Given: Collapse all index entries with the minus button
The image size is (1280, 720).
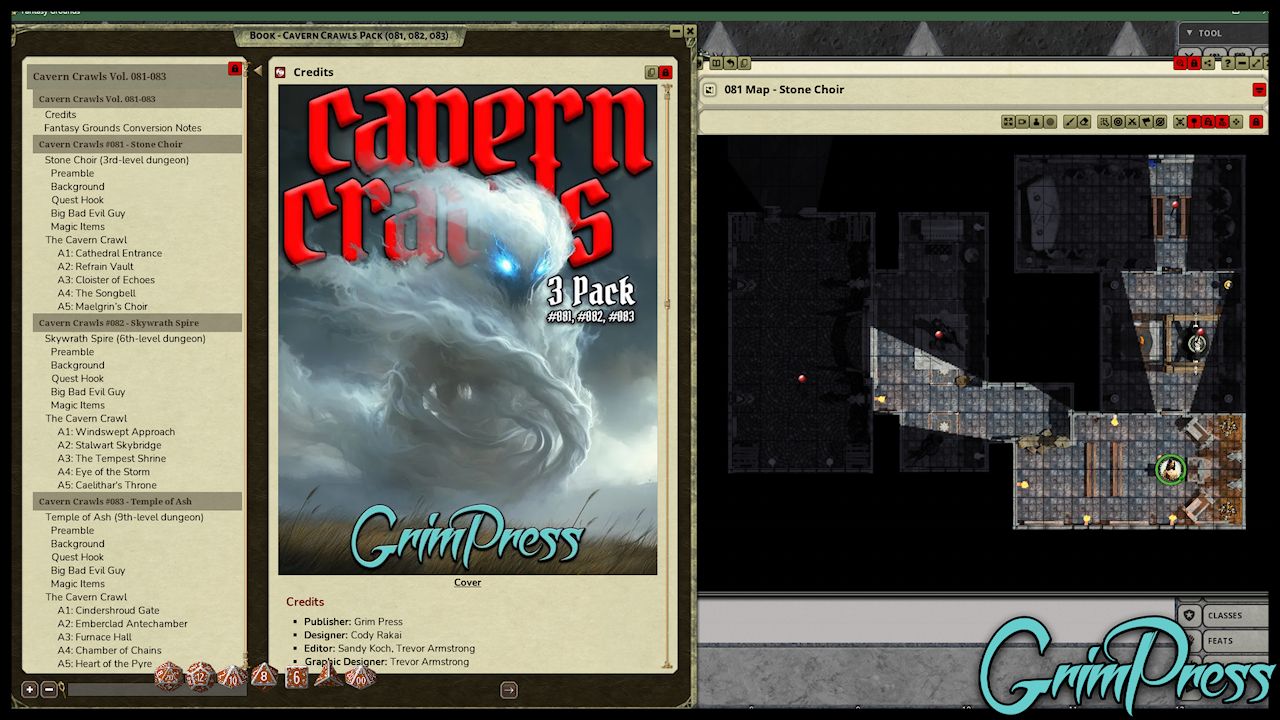Looking at the screenshot, I should [x=49, y=689].
